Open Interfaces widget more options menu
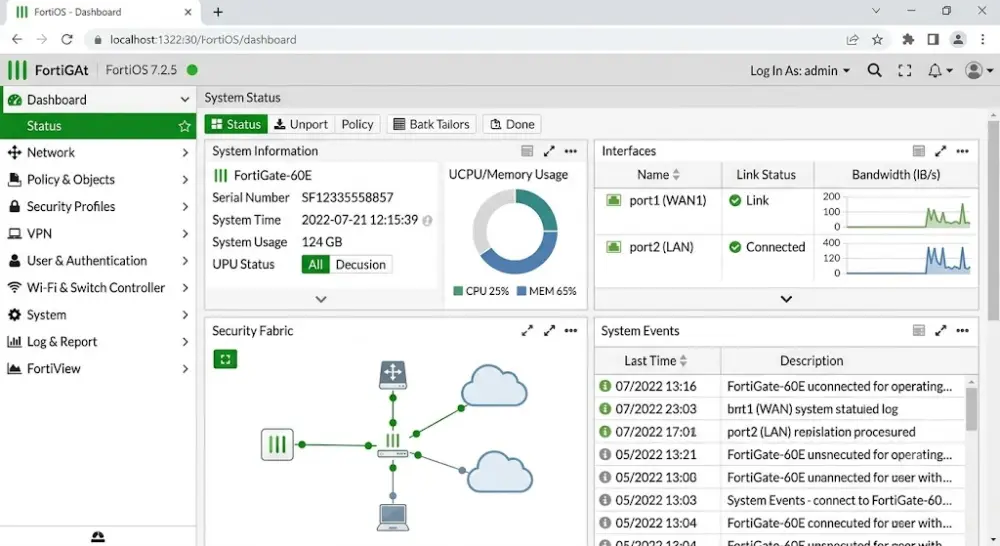This screenshot has height=546, width=1000. (962, 151)
